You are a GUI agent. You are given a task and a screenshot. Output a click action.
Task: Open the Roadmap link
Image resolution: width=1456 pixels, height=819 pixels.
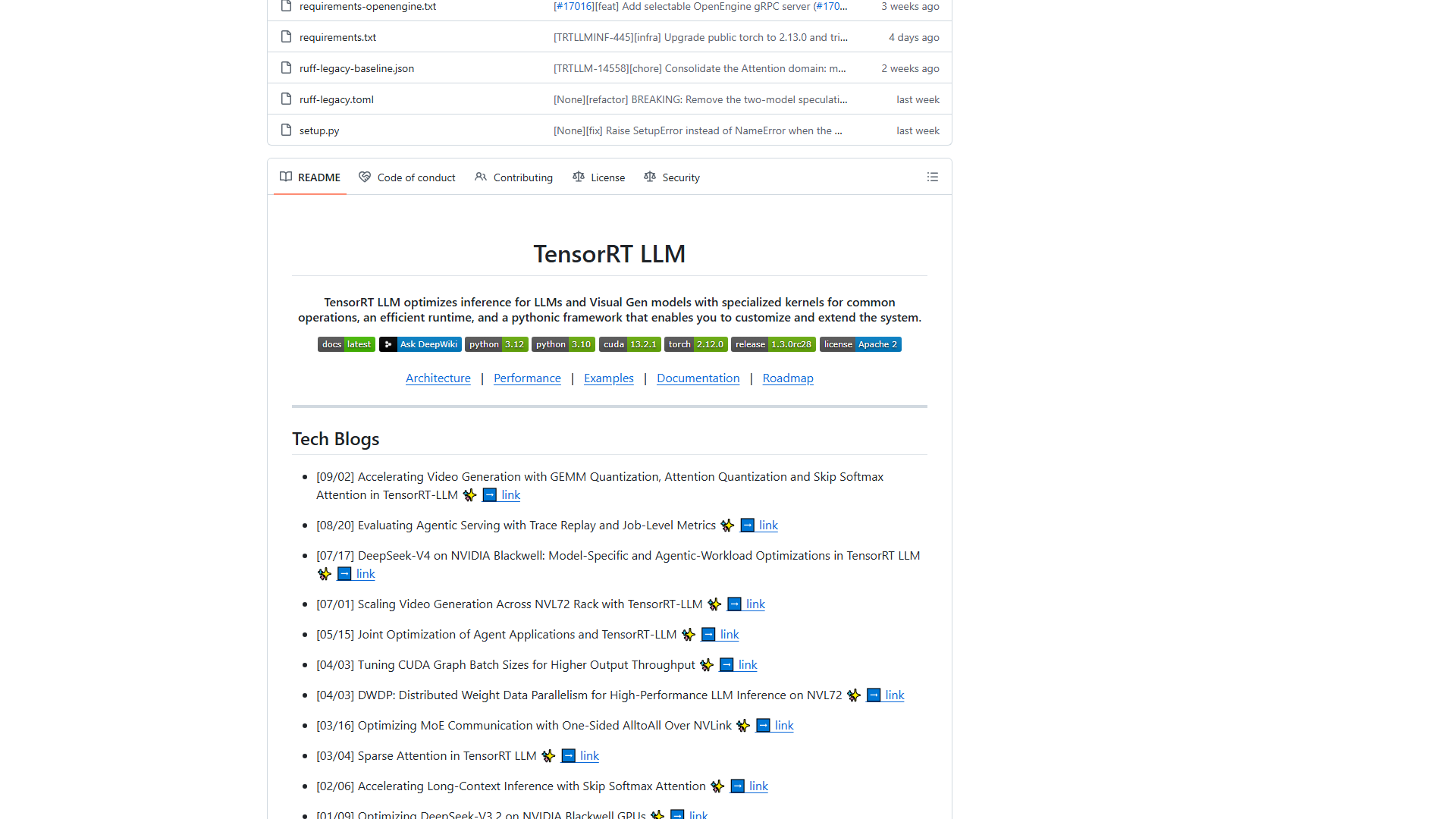pyautogui.click(x=788, y=378)
